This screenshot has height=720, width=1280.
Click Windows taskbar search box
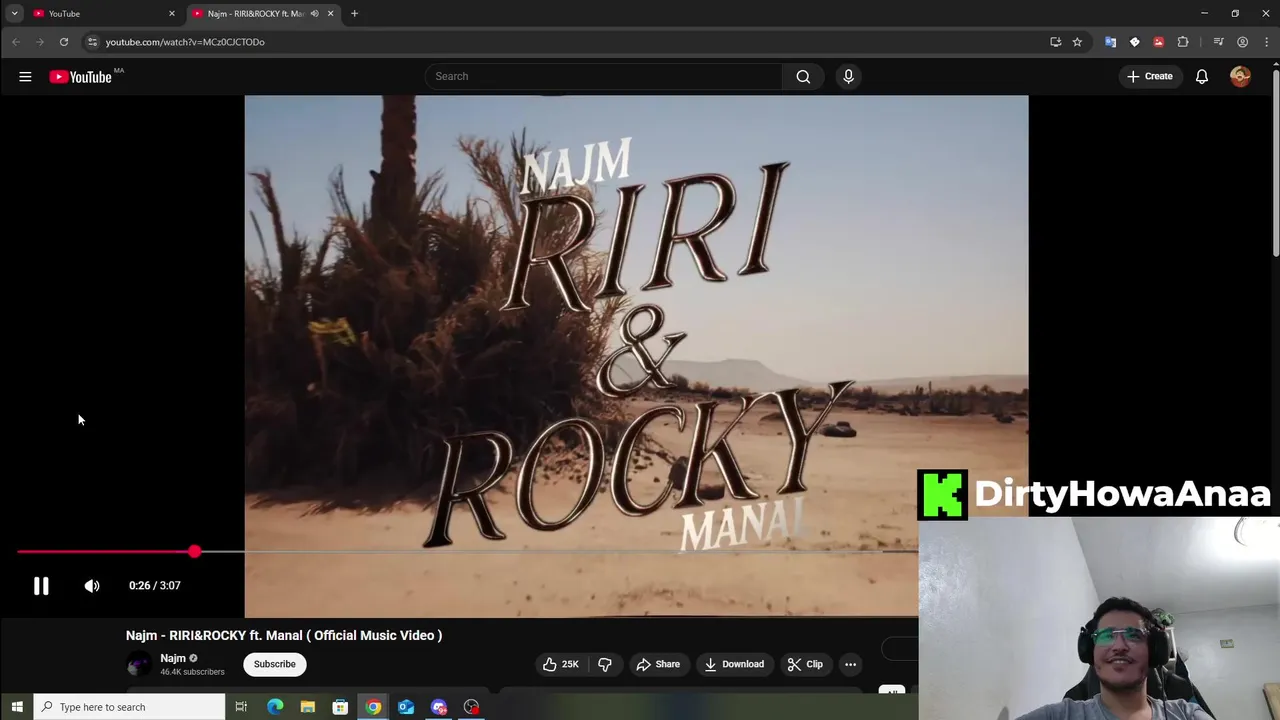[x=130, y=707]
